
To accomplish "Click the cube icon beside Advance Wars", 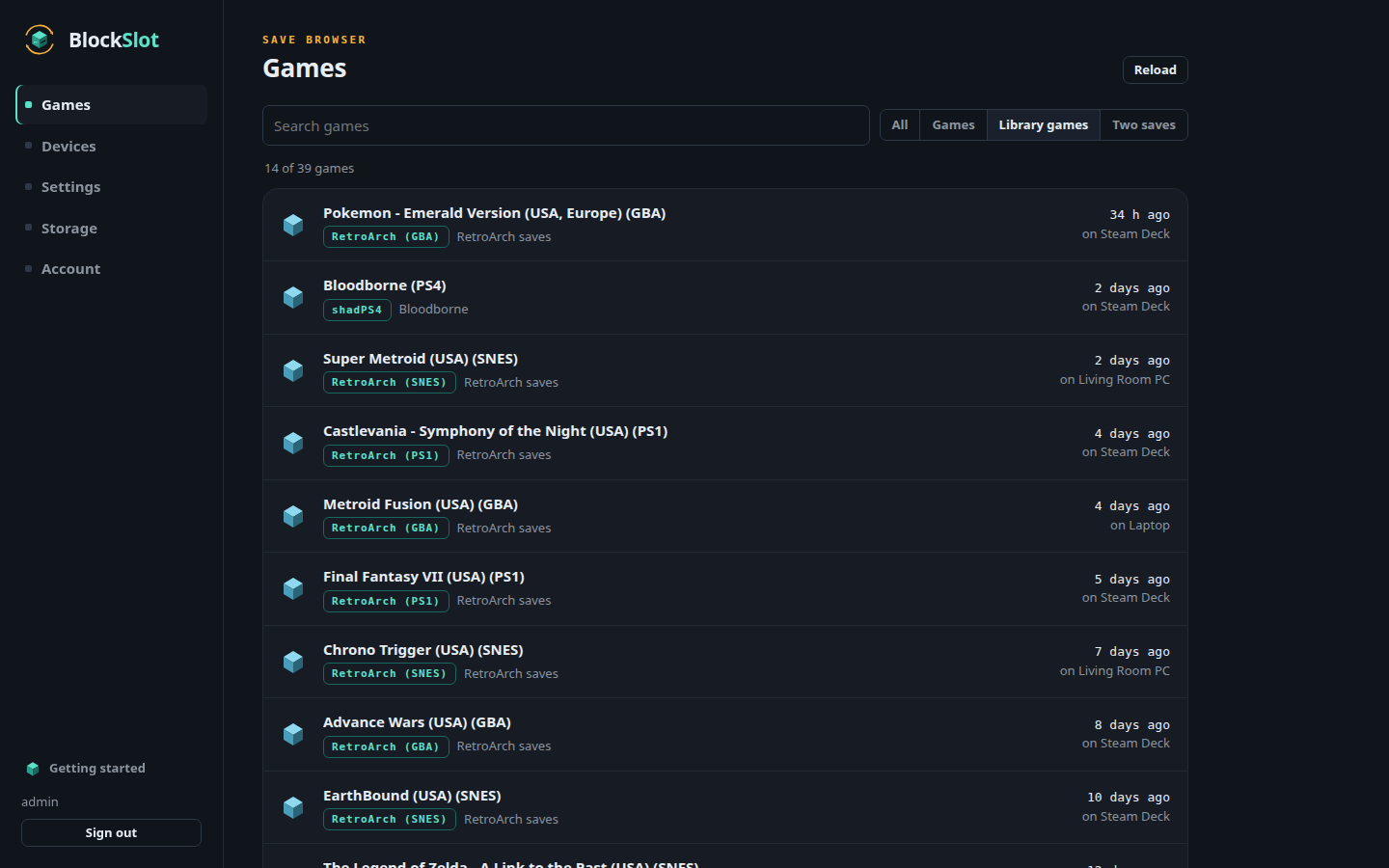I will [x=293, y=734].
